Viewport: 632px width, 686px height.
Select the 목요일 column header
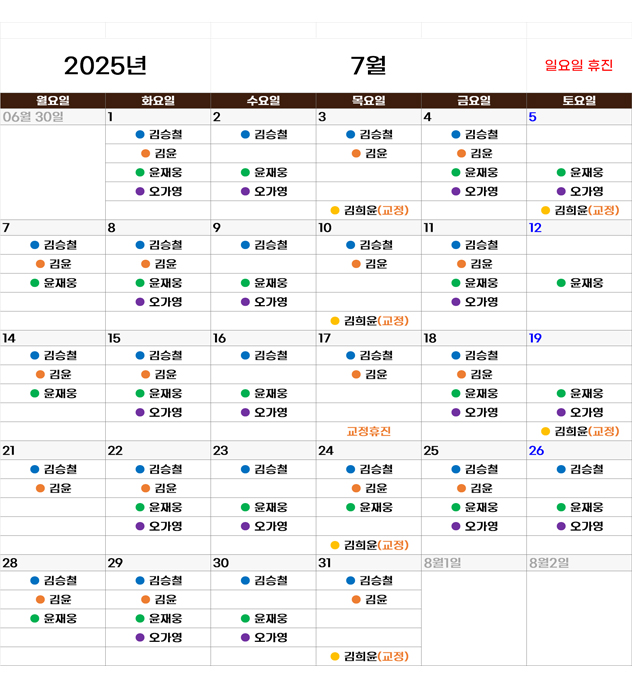[x=369, y=101]
